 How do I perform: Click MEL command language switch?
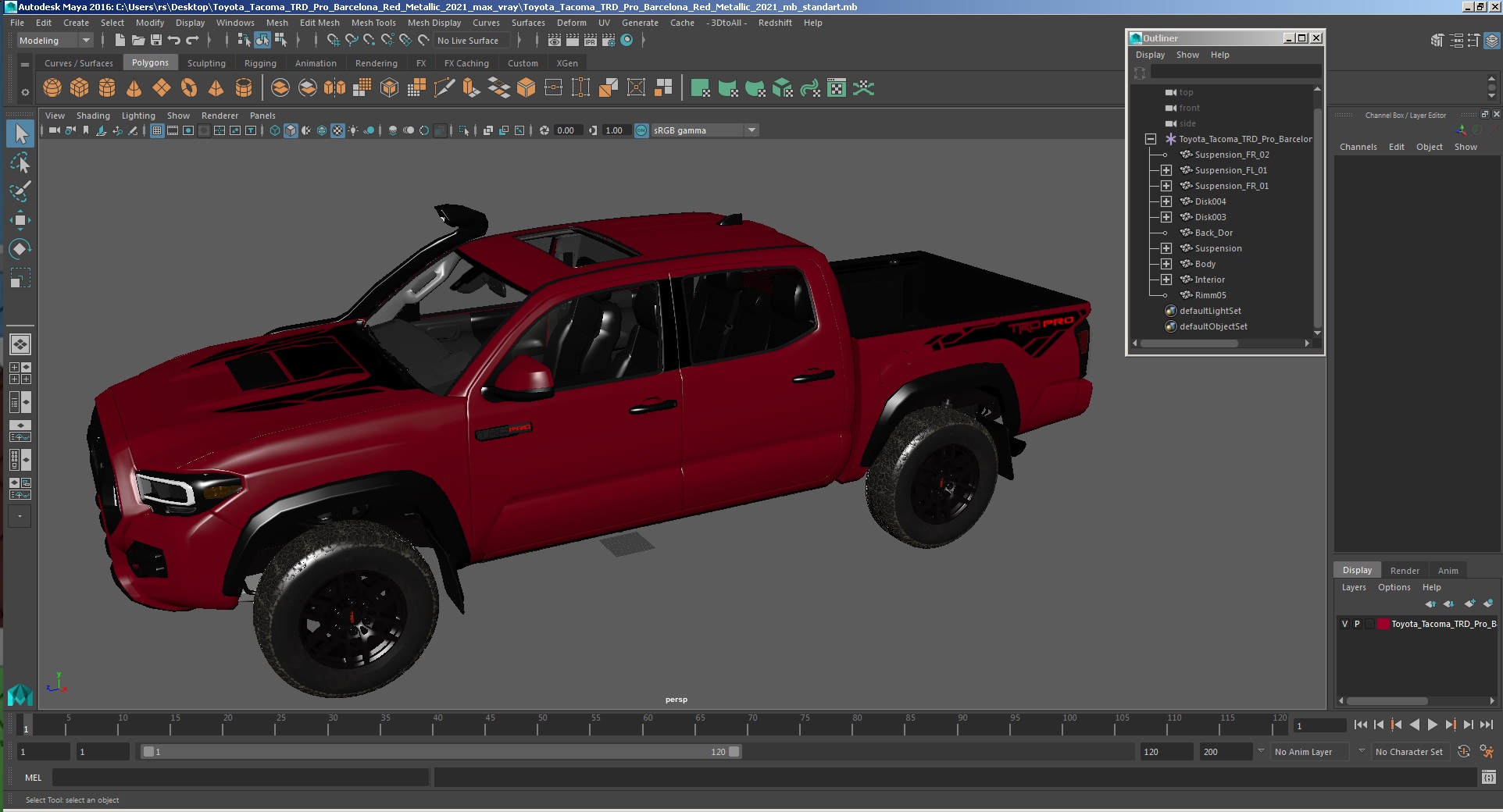[x=33, y=778]
